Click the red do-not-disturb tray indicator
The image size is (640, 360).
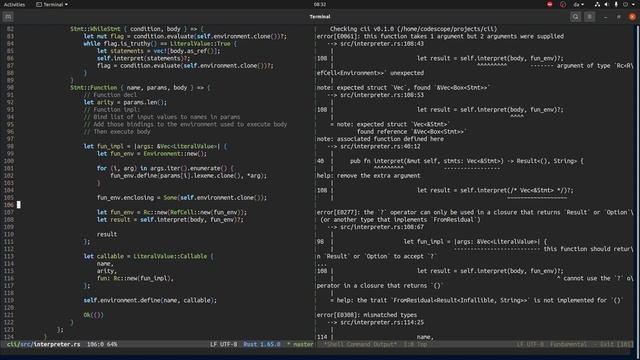pyautogui.click(x=550, y=4)
